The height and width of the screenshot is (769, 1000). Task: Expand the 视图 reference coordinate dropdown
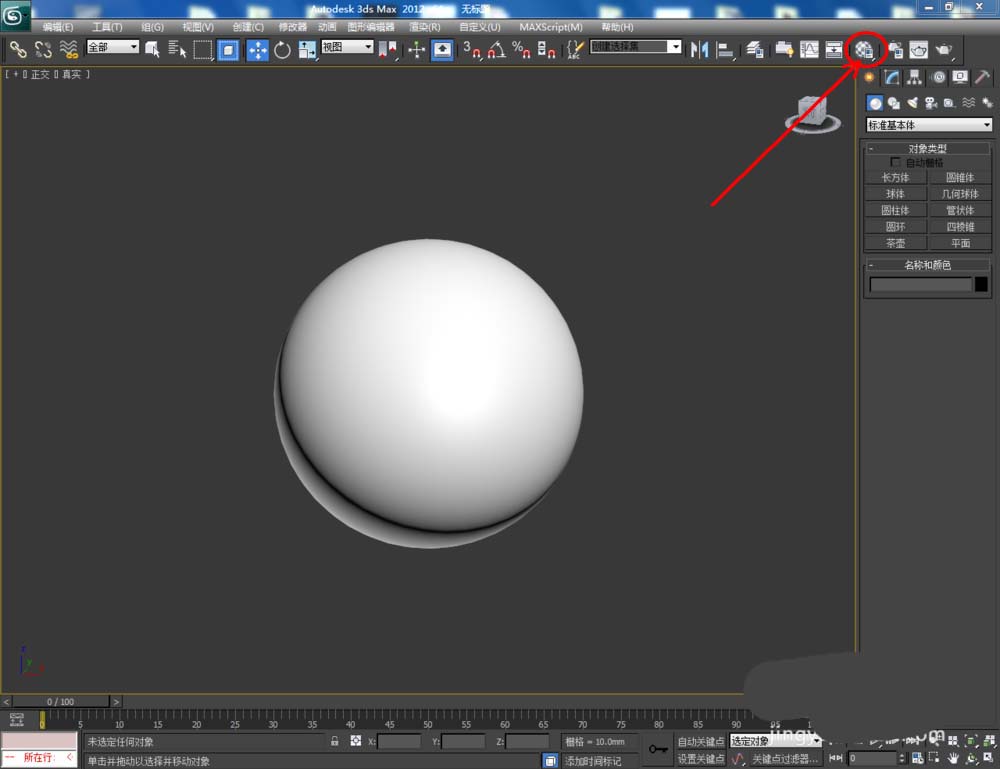coord(347,47)
